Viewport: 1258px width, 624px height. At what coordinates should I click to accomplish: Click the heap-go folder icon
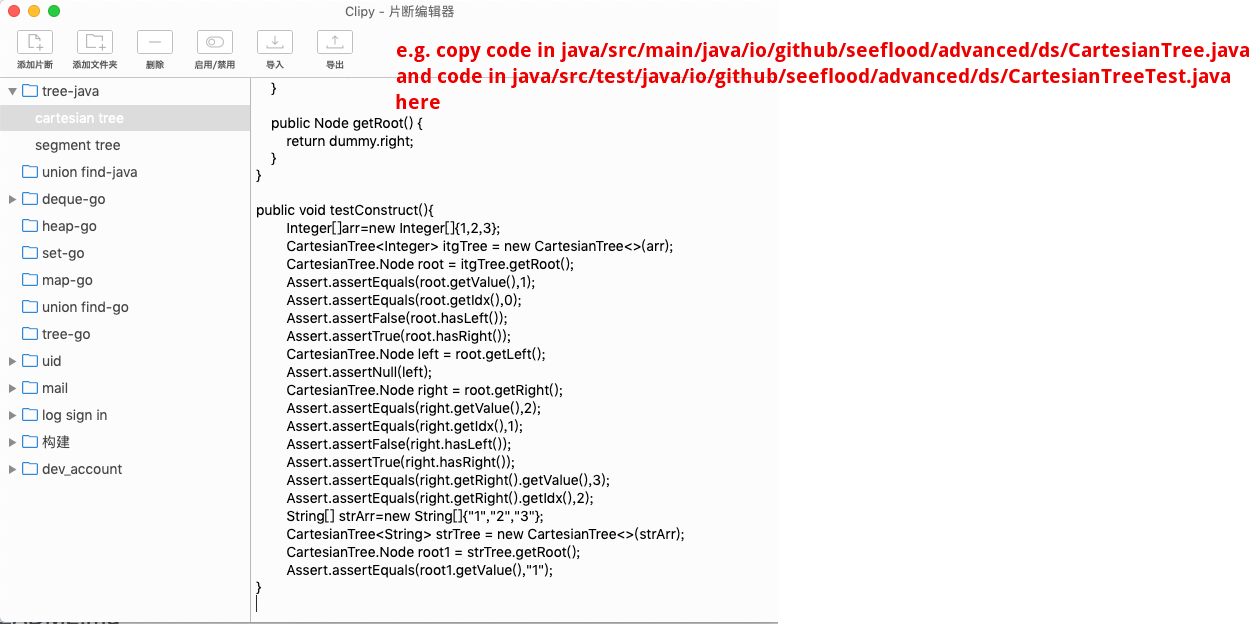pos(29,226)
